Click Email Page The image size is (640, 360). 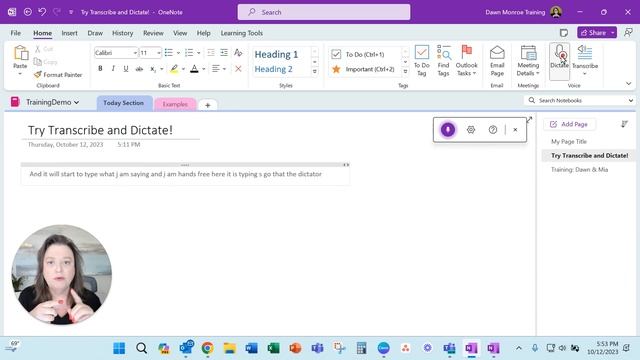497,60
